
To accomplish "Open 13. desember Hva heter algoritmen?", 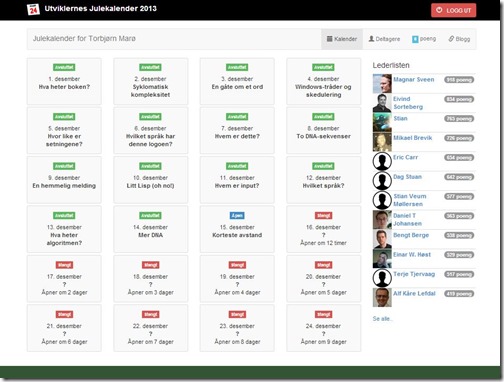I will [64, 229].
